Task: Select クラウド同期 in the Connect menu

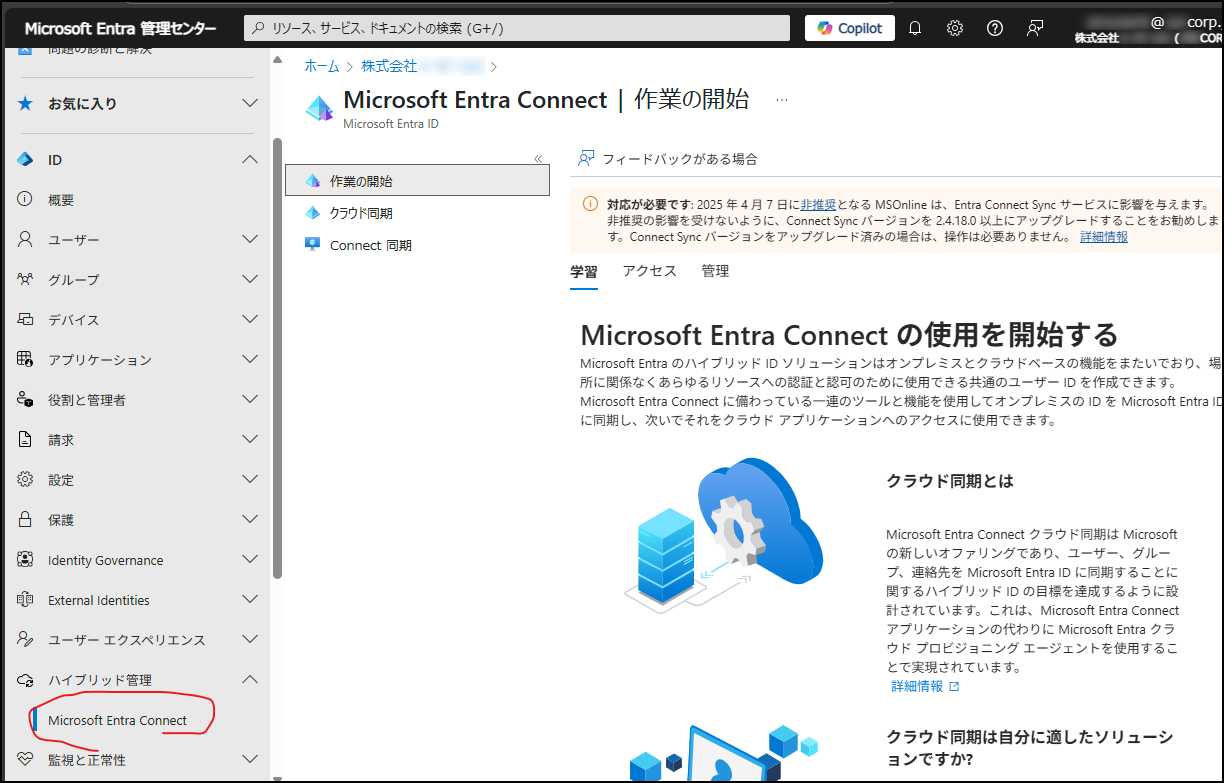Action: click(359, 213)
